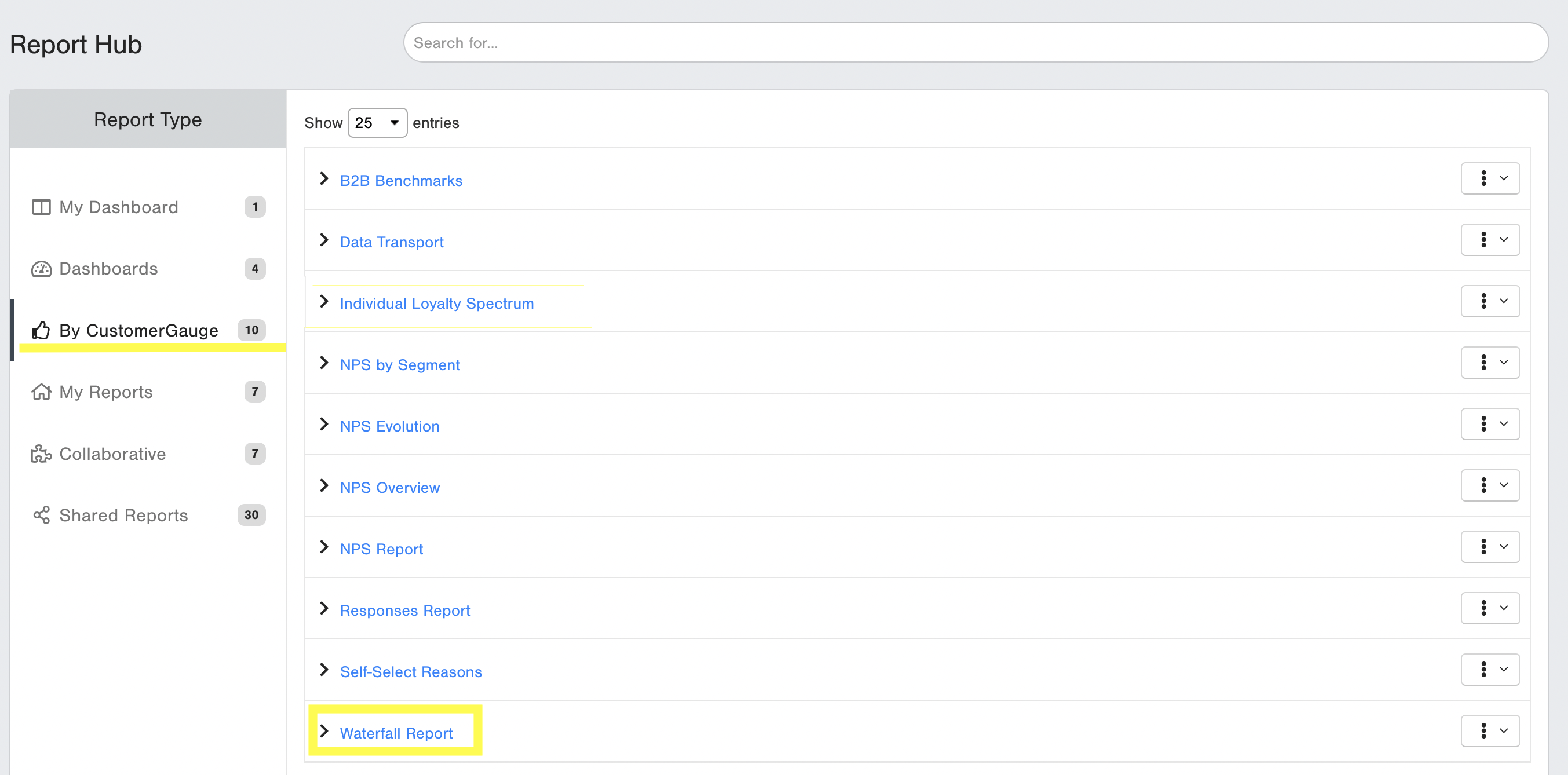Expand the NPS by Segment row
This screenshot has width=1568, height=775.
pos(324,363)
